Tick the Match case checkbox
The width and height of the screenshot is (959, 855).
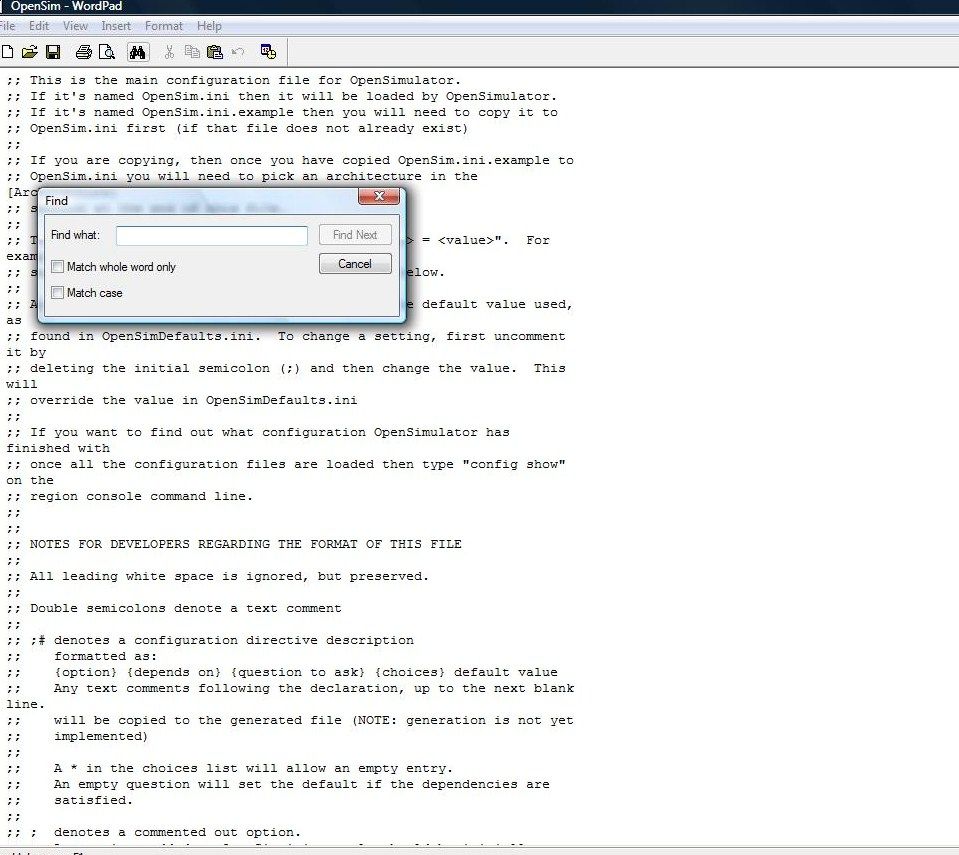(x=57, y=293)
